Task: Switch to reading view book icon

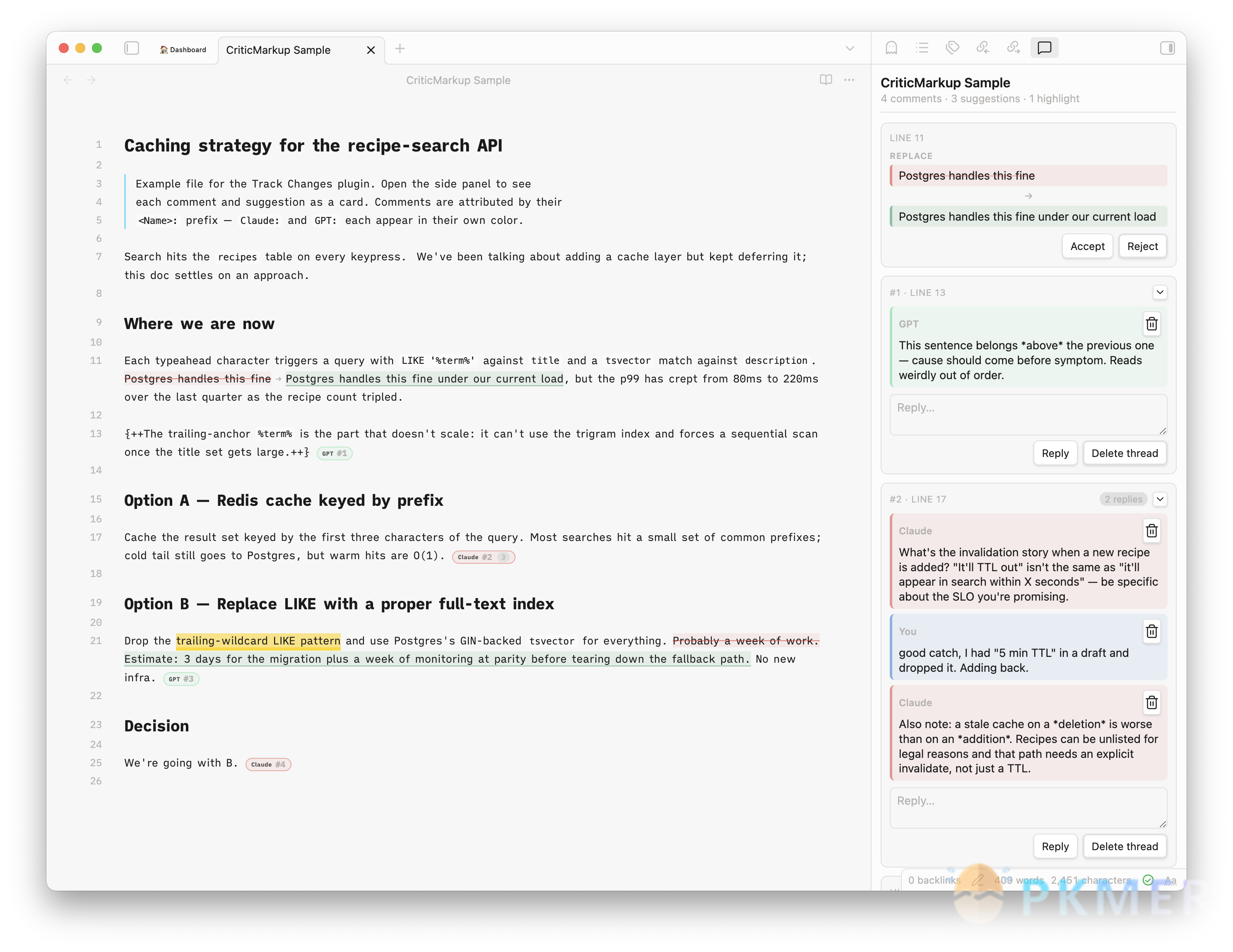Action: (x=826, y=80)
